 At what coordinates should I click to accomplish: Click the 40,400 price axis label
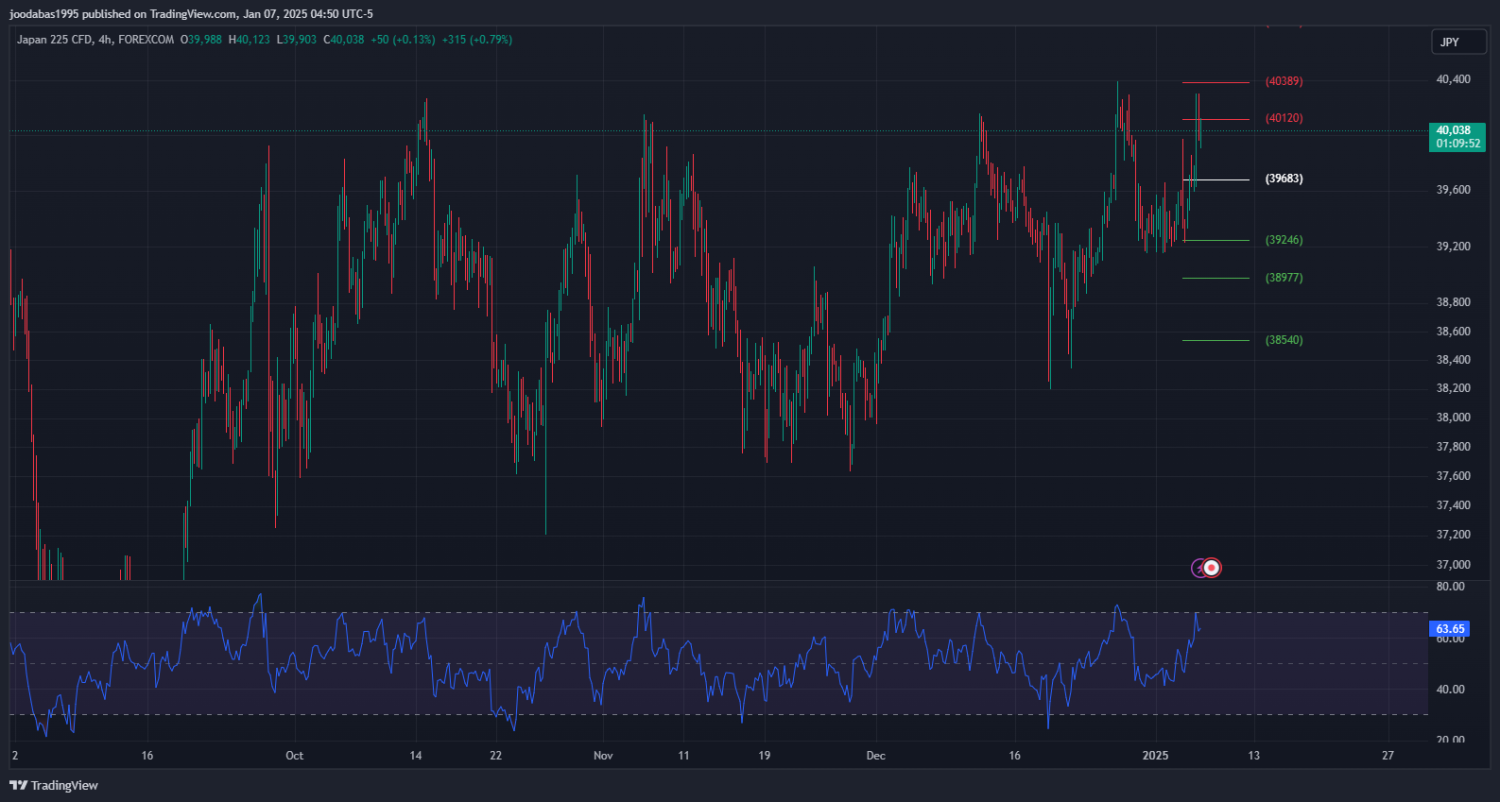1453,80
